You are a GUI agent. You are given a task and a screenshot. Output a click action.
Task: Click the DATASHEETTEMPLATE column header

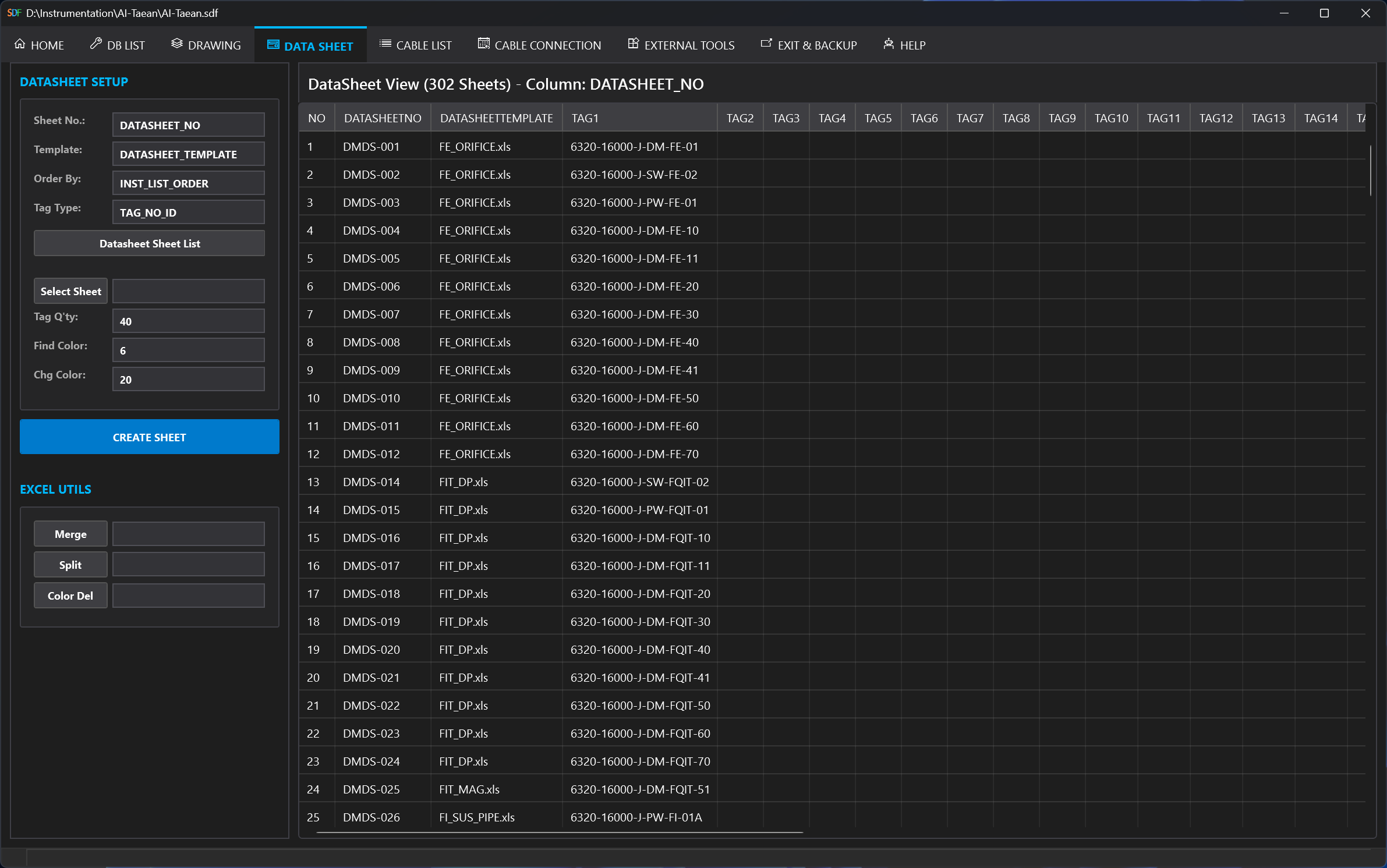pyautogui.click(x=497, y=118)
